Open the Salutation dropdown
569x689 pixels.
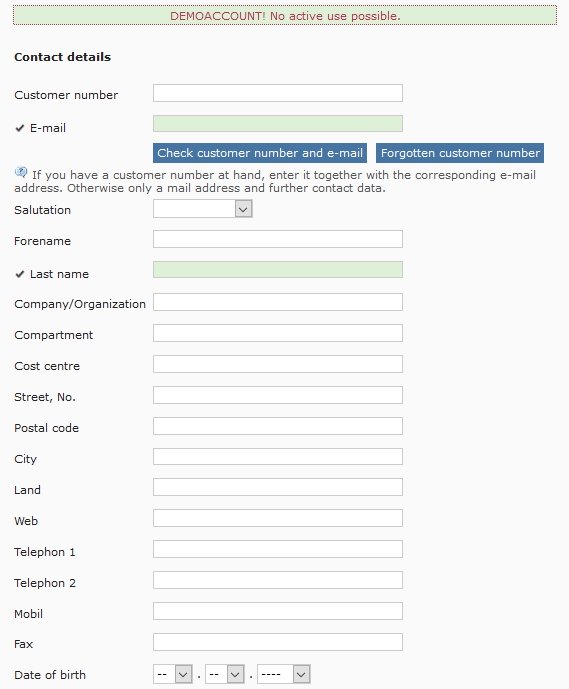coord(203,209)
